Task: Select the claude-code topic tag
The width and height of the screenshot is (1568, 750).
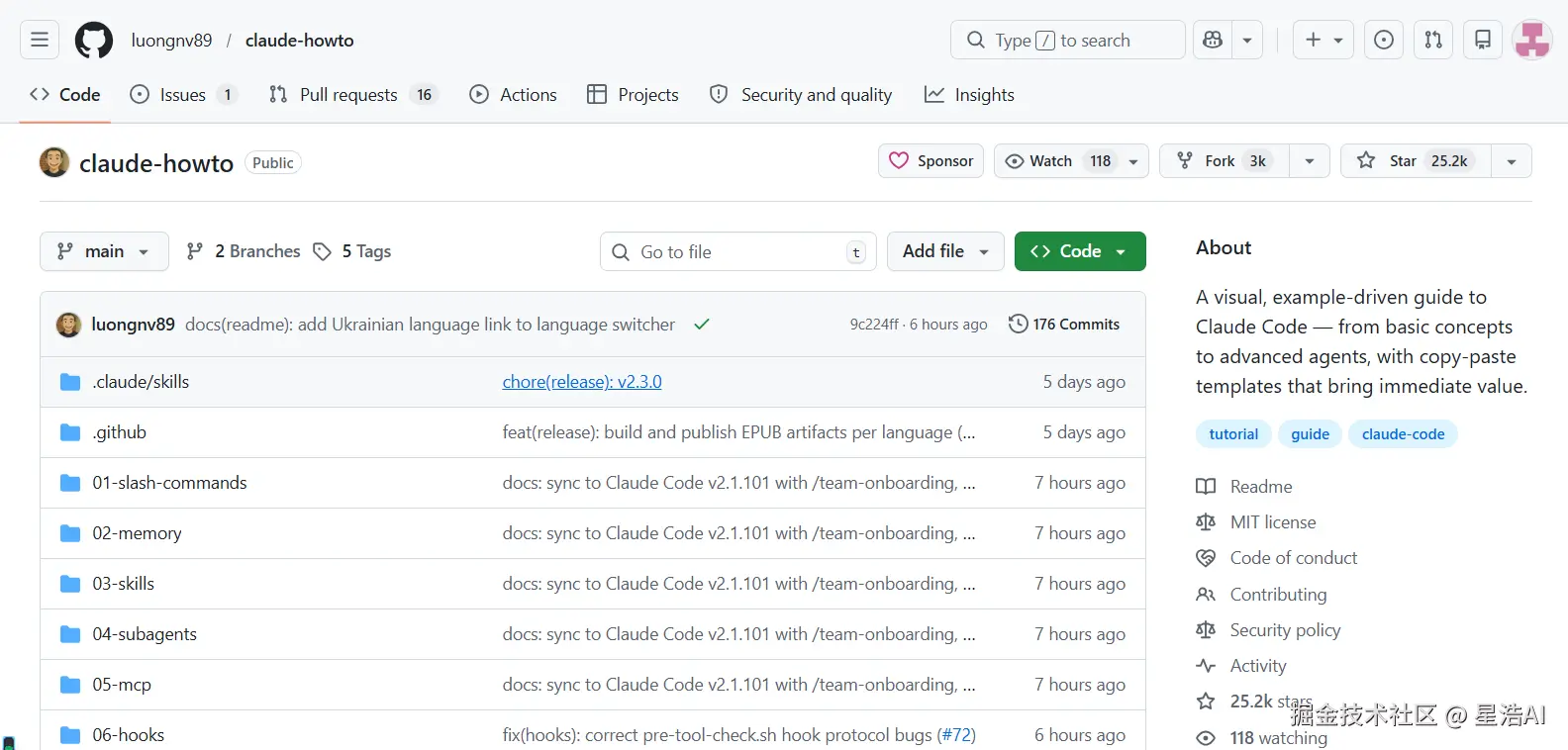Action: 1403,434
